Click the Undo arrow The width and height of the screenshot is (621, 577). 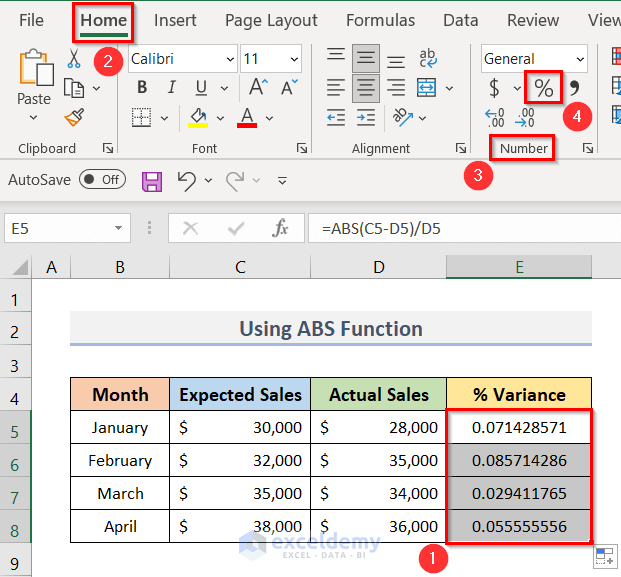pyautogui.click(x=186, y=181)
